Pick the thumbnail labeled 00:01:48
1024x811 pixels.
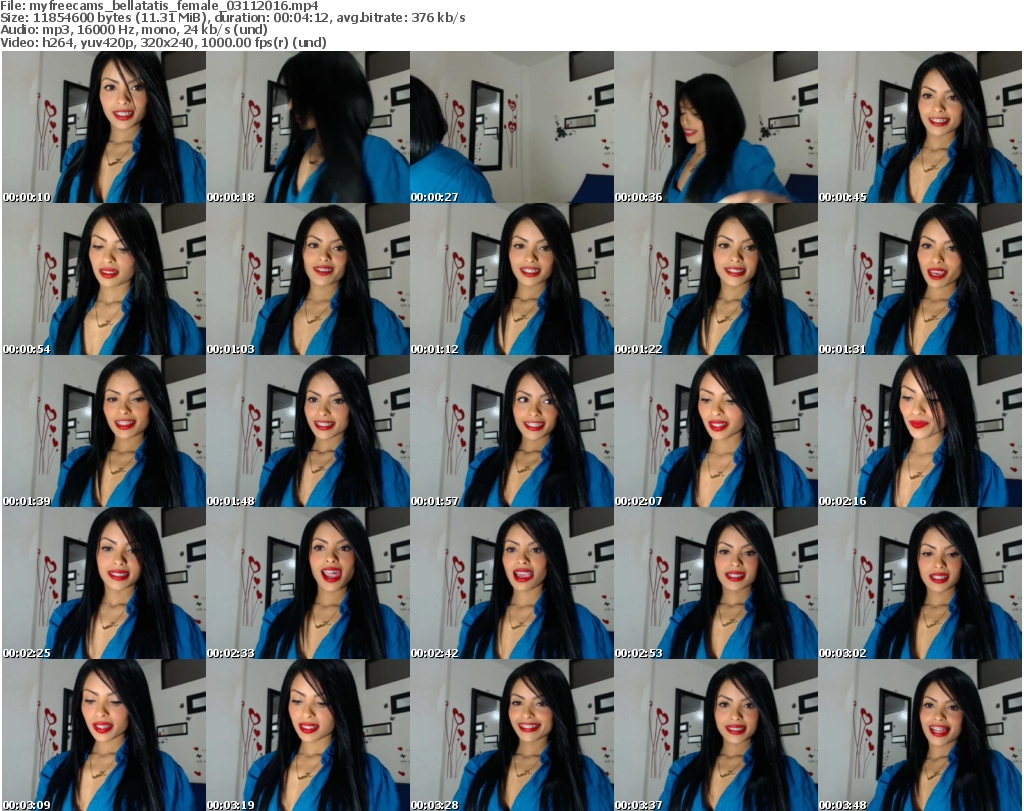[x=308, y=431]
